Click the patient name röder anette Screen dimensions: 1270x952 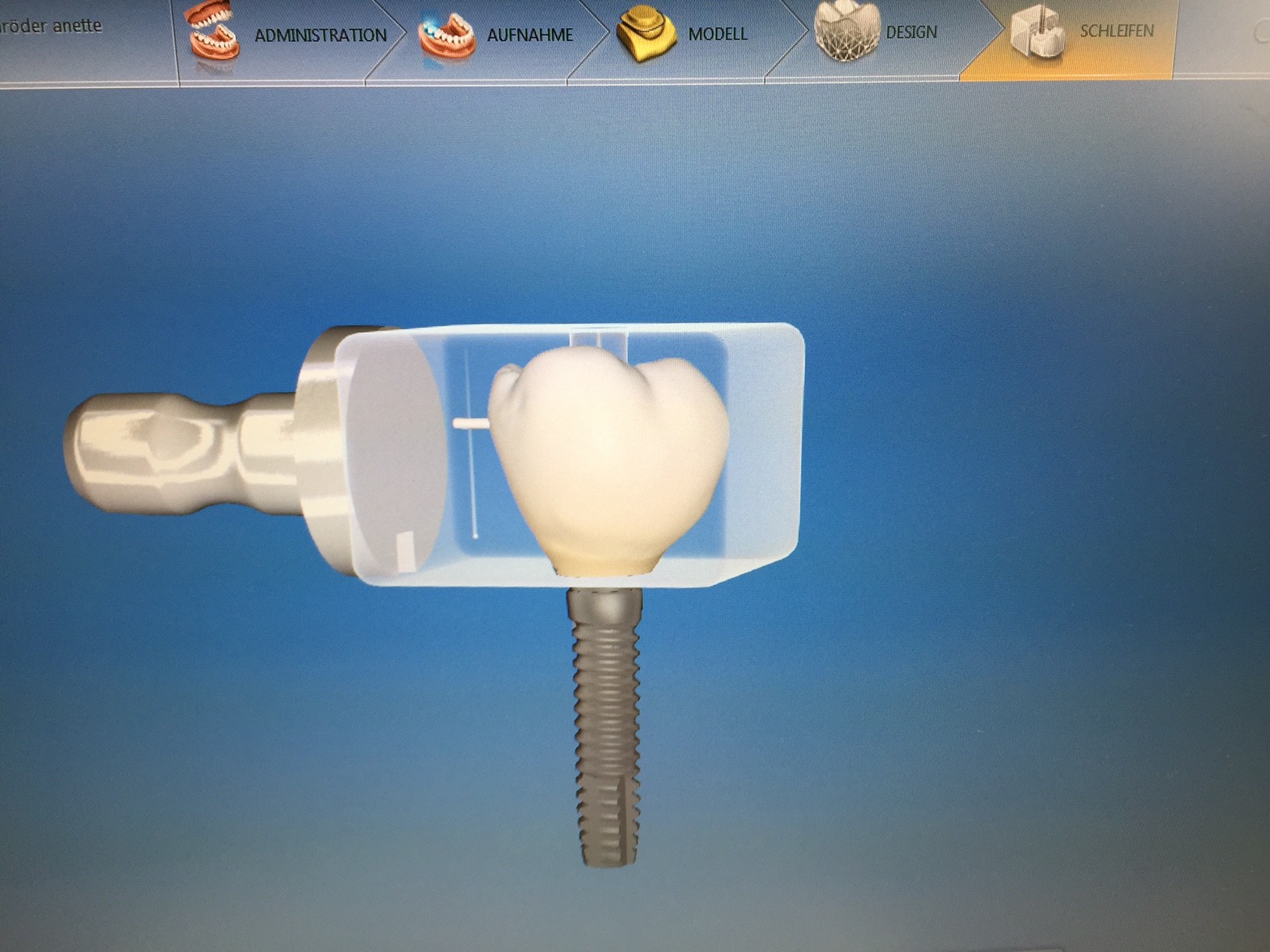(x=51, y=26)
